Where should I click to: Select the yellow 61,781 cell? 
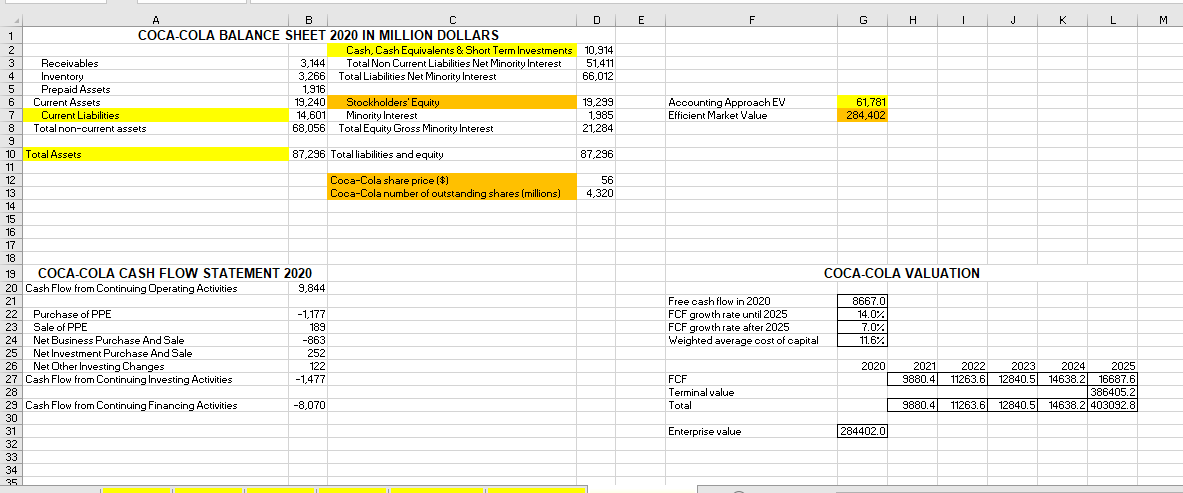click(863, 102)
